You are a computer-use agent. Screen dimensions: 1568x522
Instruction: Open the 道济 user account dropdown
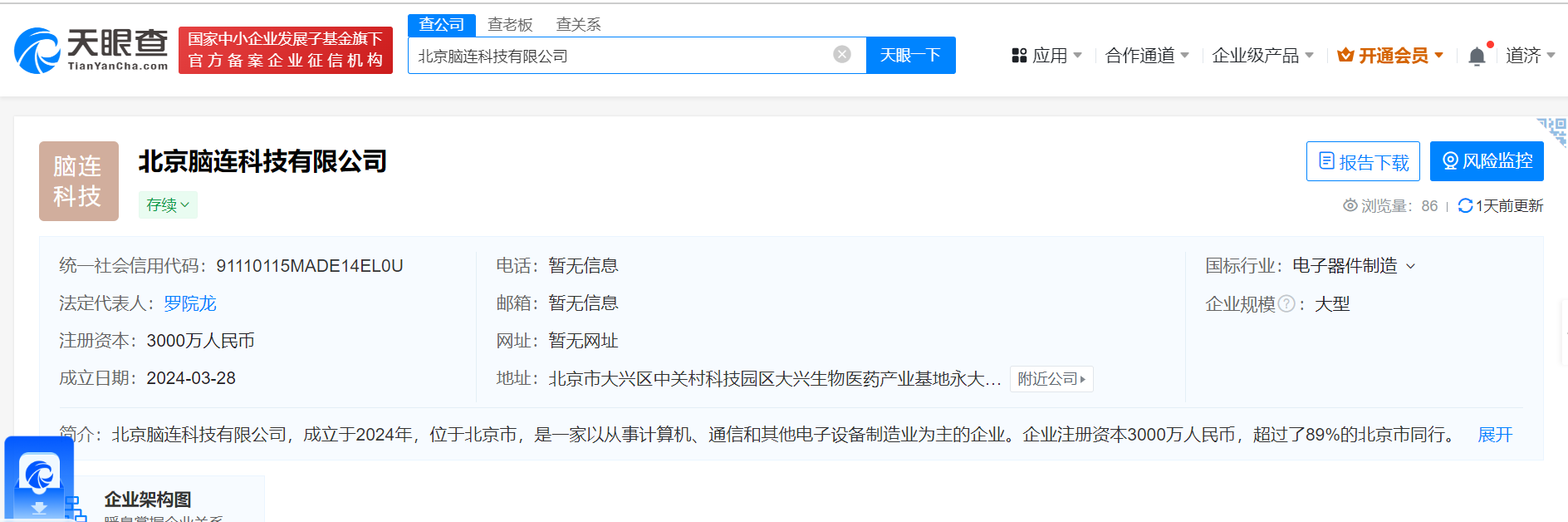coord(1531,56)
